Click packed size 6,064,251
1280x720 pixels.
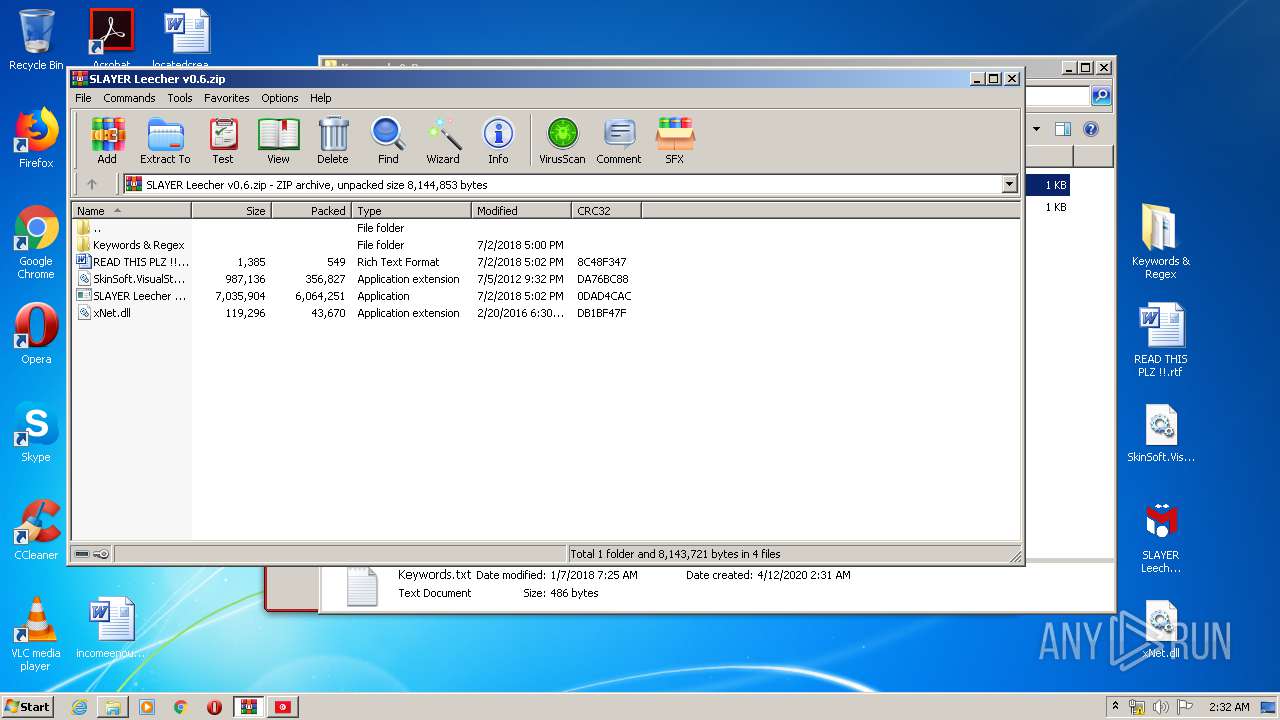click(x=320, y=296)
